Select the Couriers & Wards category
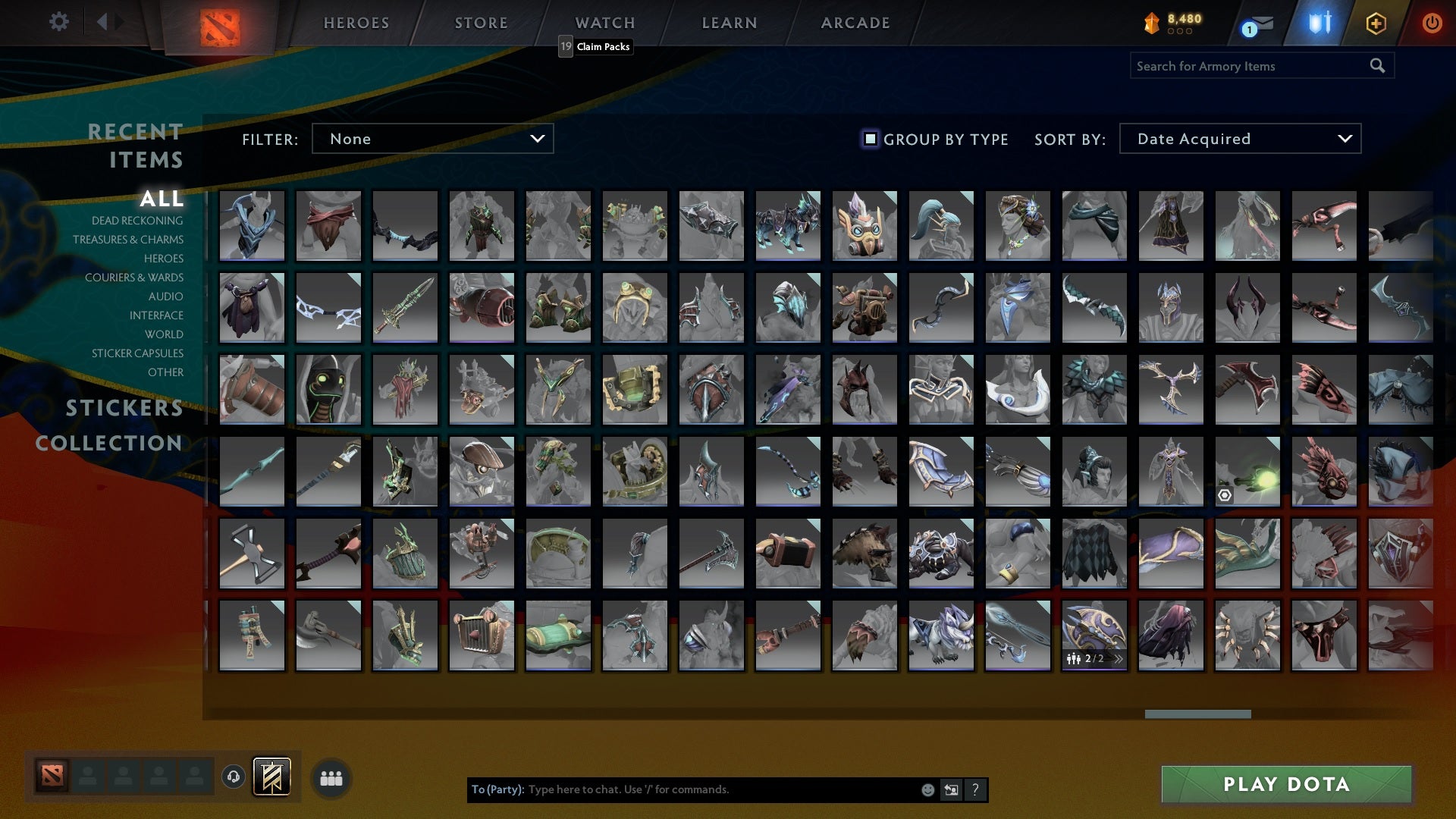The width and height of the screenshot is (1456, 819). click(134, 278)
